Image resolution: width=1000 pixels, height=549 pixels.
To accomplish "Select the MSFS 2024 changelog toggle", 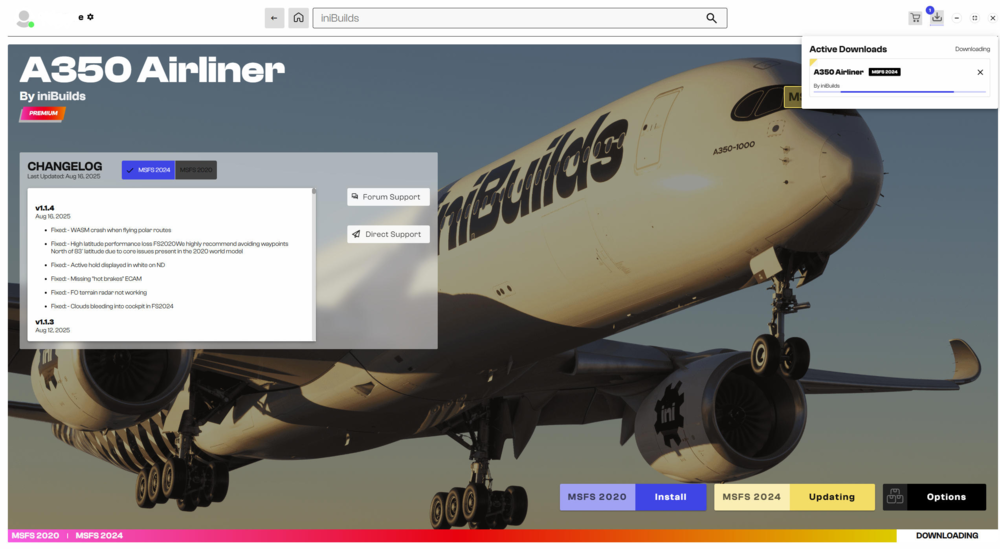I will point(148,170).
